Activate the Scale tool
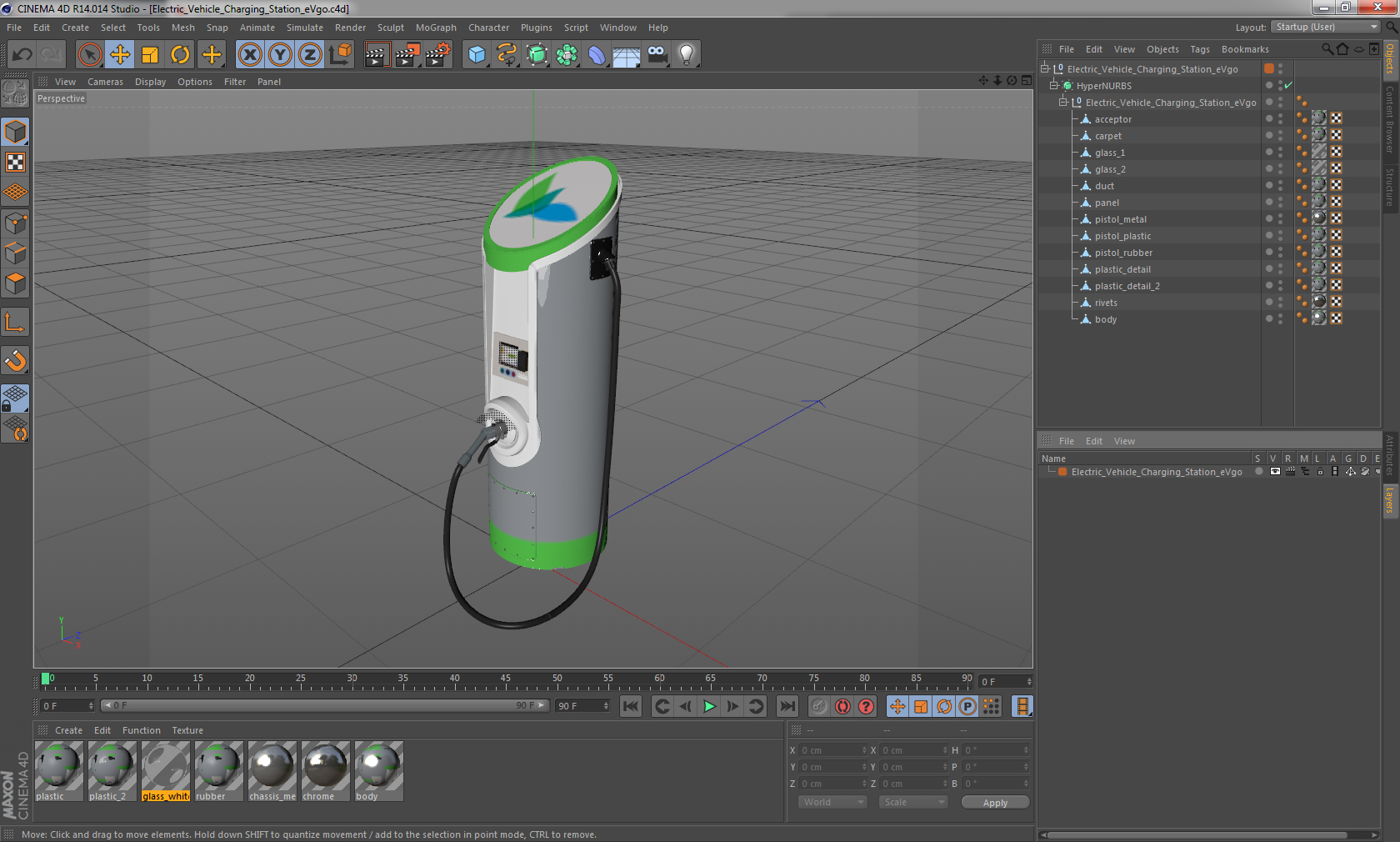Image resolution: width=1400 pixels, height=842 pixels. pyautogui.click(x=150, y=55)
